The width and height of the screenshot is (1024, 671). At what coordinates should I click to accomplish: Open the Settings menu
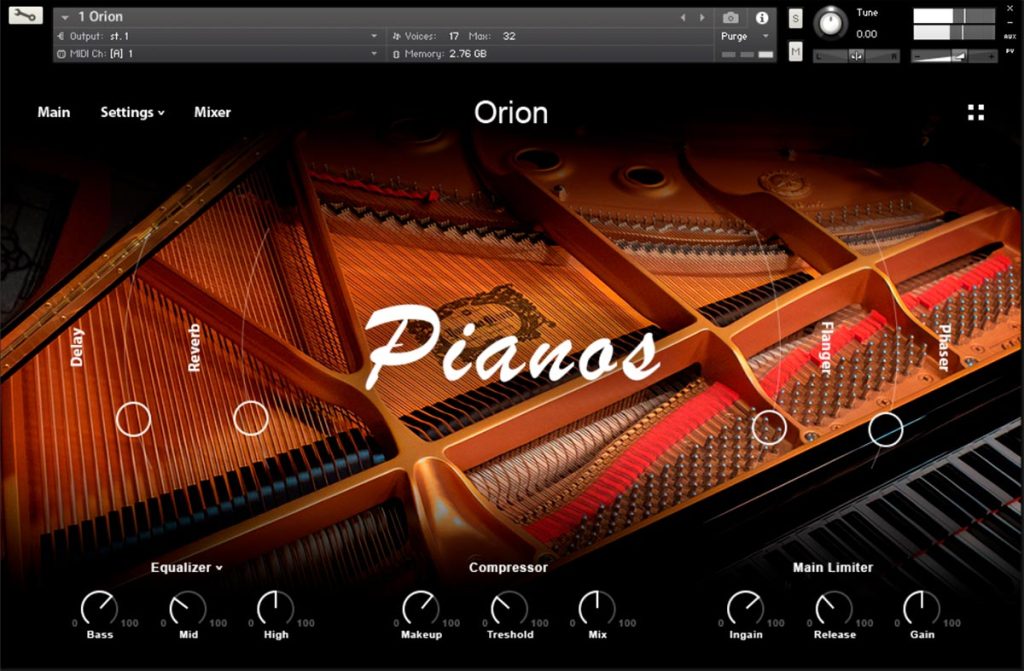(133, 112)
